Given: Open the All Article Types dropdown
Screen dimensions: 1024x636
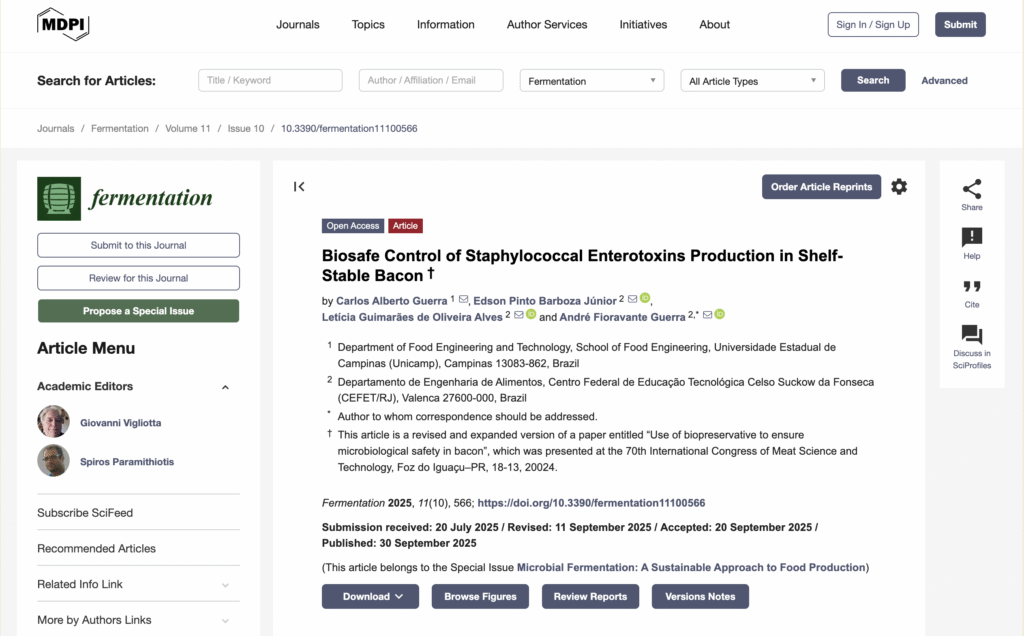Looking at the screenshot, I should [753, 81].
